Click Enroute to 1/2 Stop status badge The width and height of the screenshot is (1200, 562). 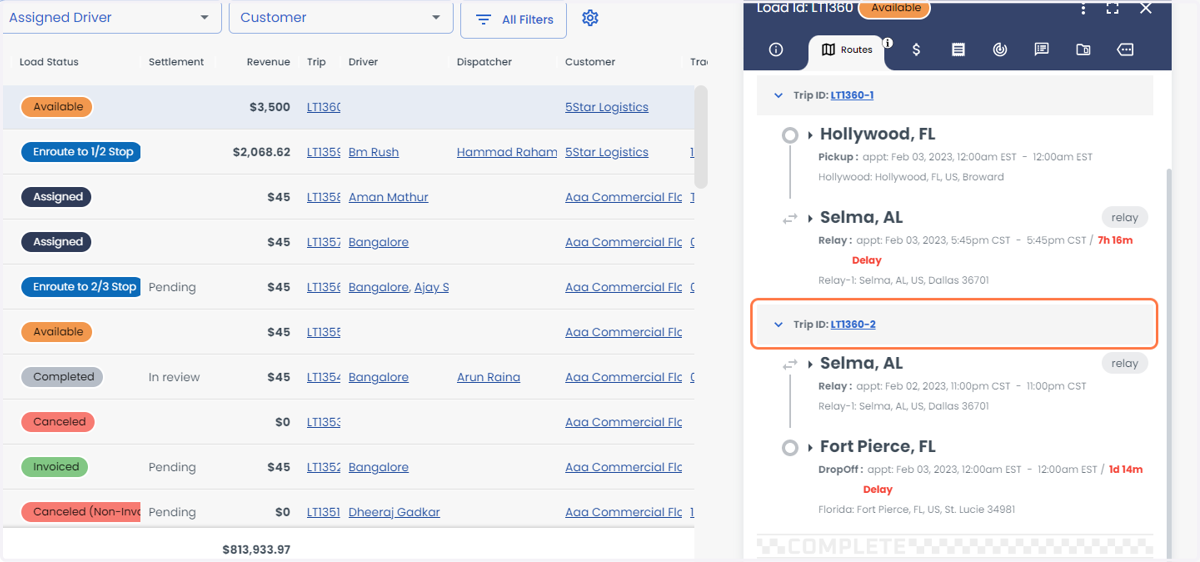click(81, 152)
